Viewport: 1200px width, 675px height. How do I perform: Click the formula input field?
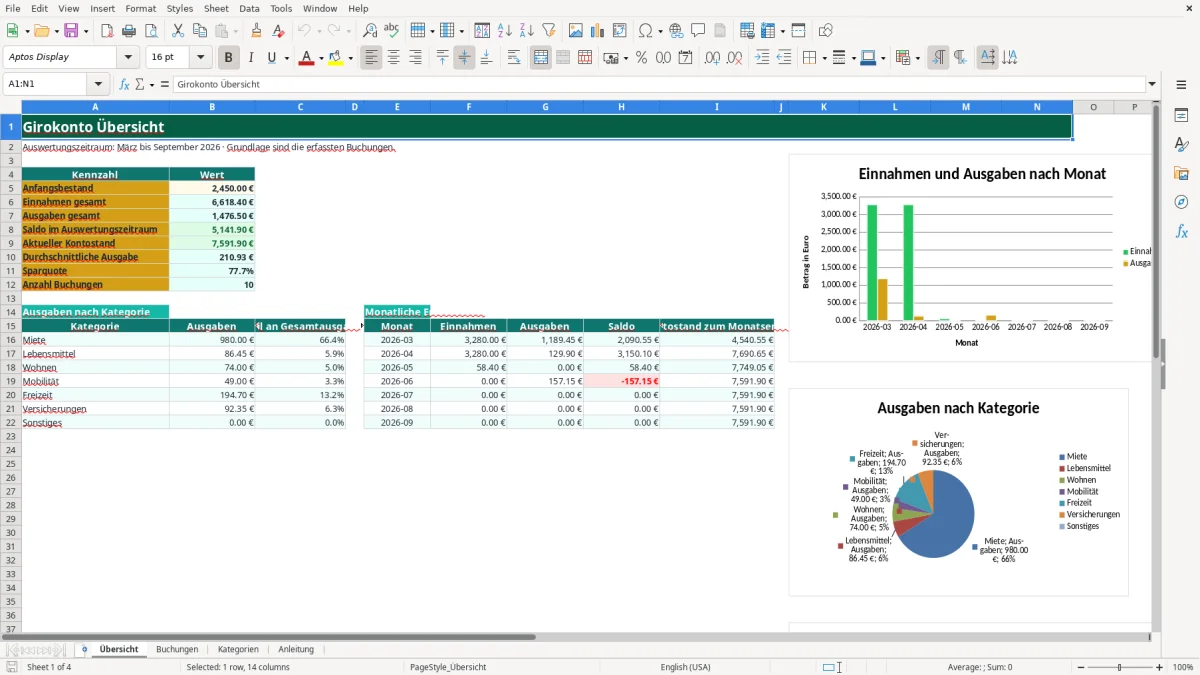click(x=658, y=85)
